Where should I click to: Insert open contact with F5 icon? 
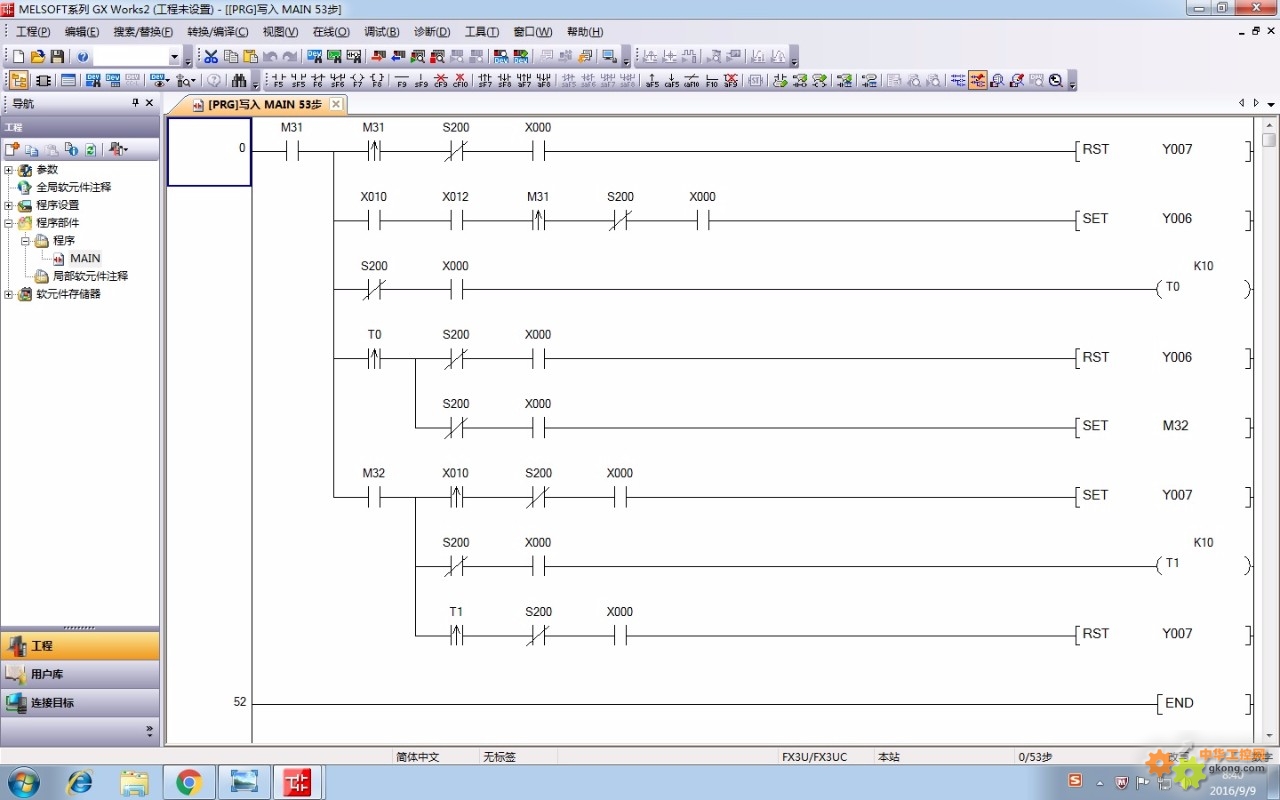coord(278,81)
